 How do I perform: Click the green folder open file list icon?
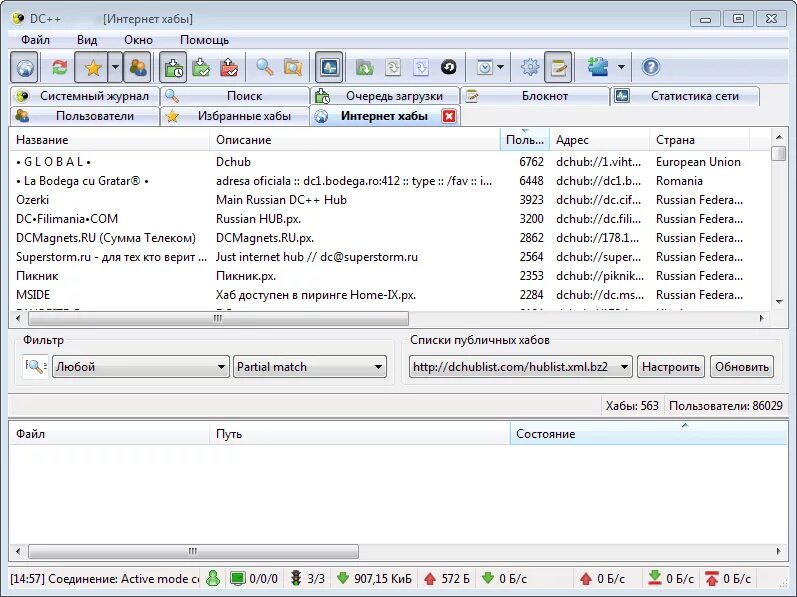[364, 67]
